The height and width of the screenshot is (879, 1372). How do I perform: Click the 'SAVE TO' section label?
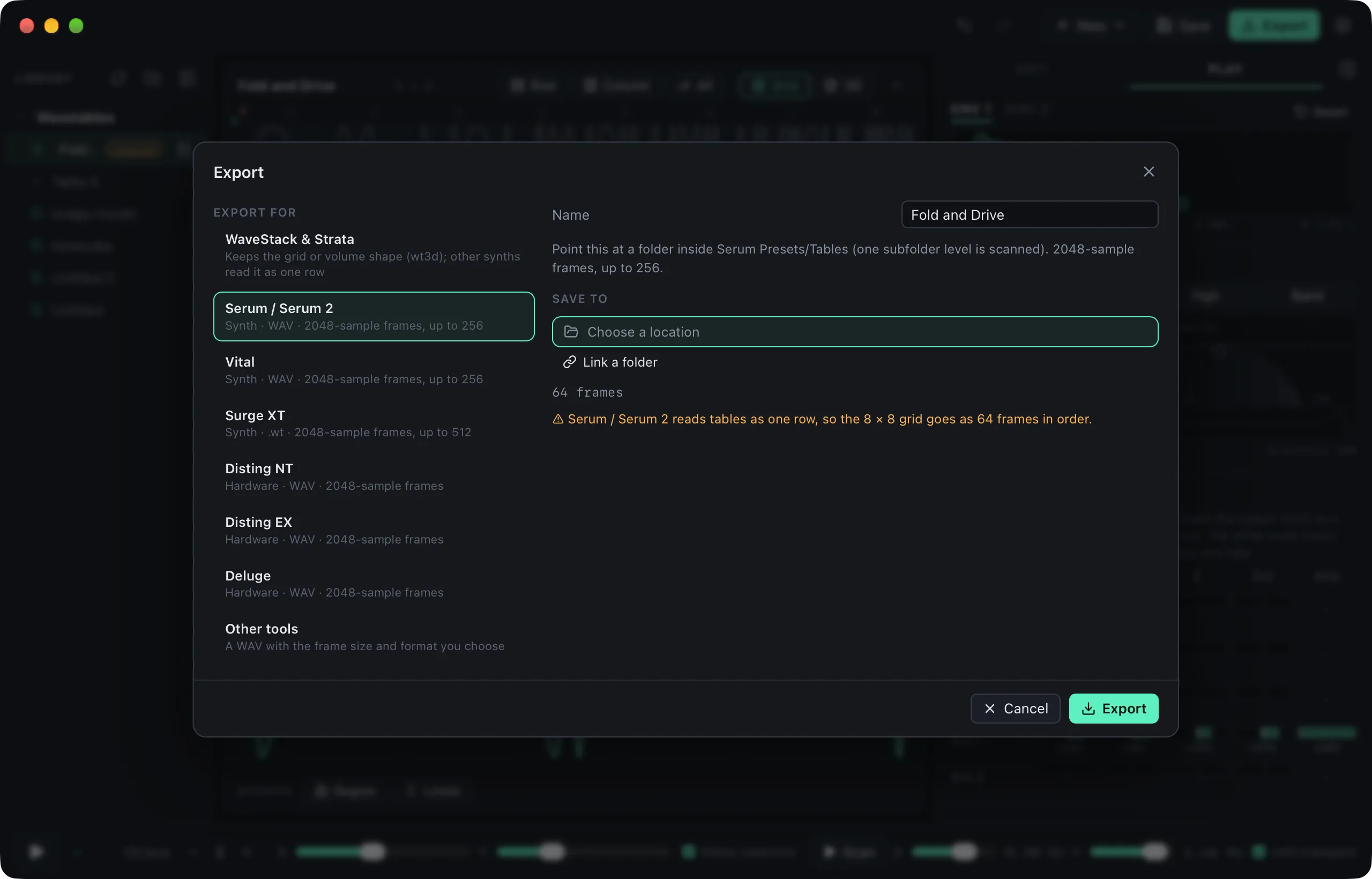click(579, 299)
